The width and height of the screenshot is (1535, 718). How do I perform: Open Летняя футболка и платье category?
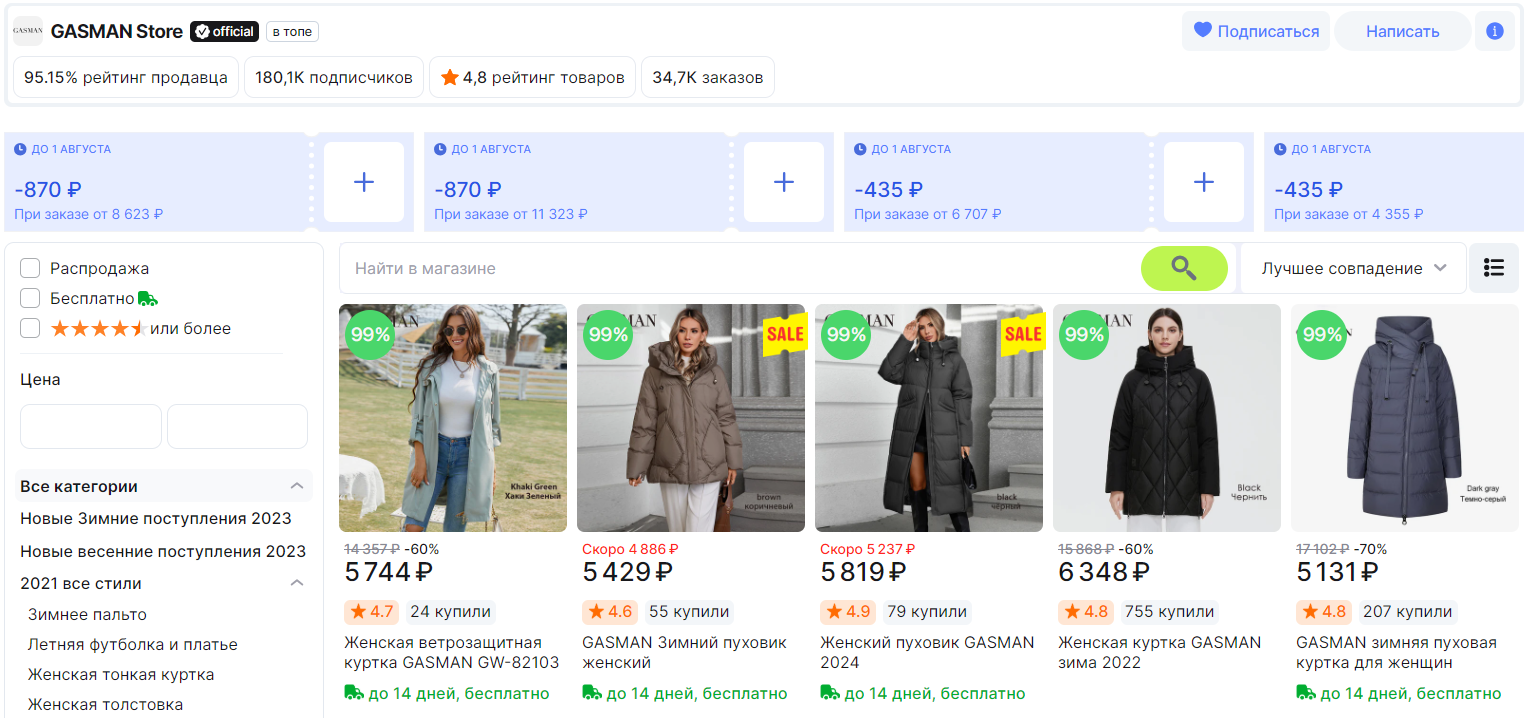click(133, 644)
